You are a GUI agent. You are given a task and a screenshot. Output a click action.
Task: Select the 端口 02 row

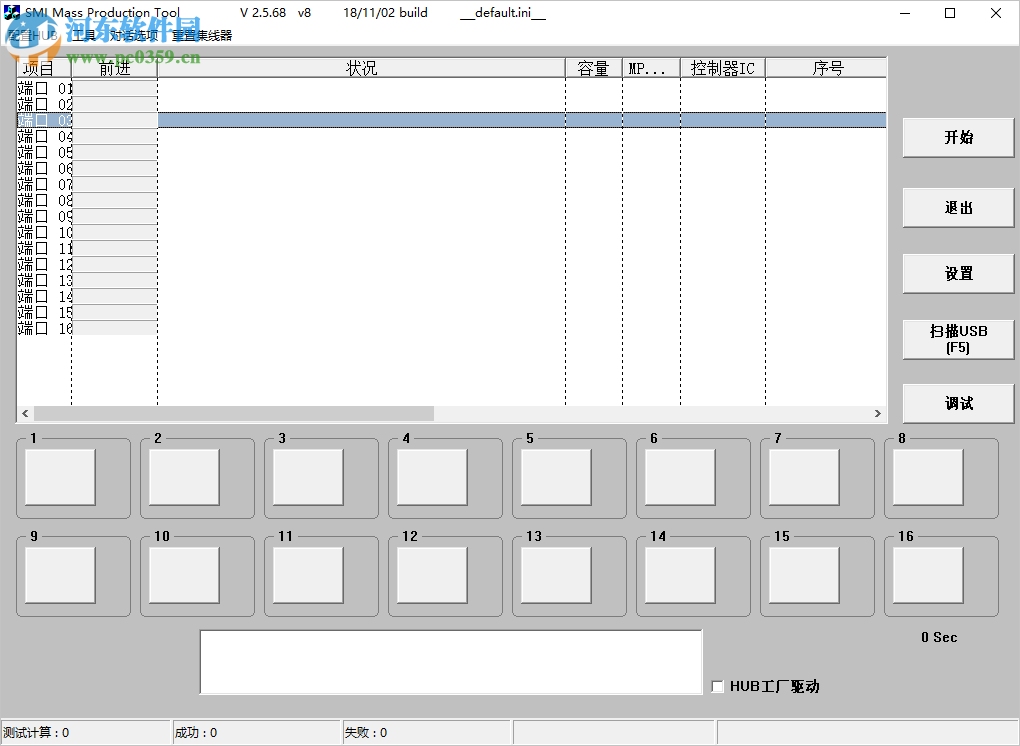click(451, 104)
